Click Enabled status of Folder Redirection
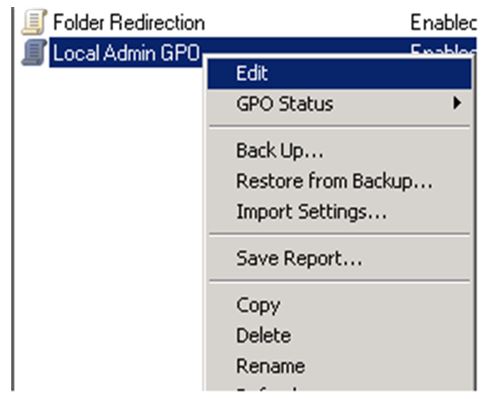 pos(443,23)
